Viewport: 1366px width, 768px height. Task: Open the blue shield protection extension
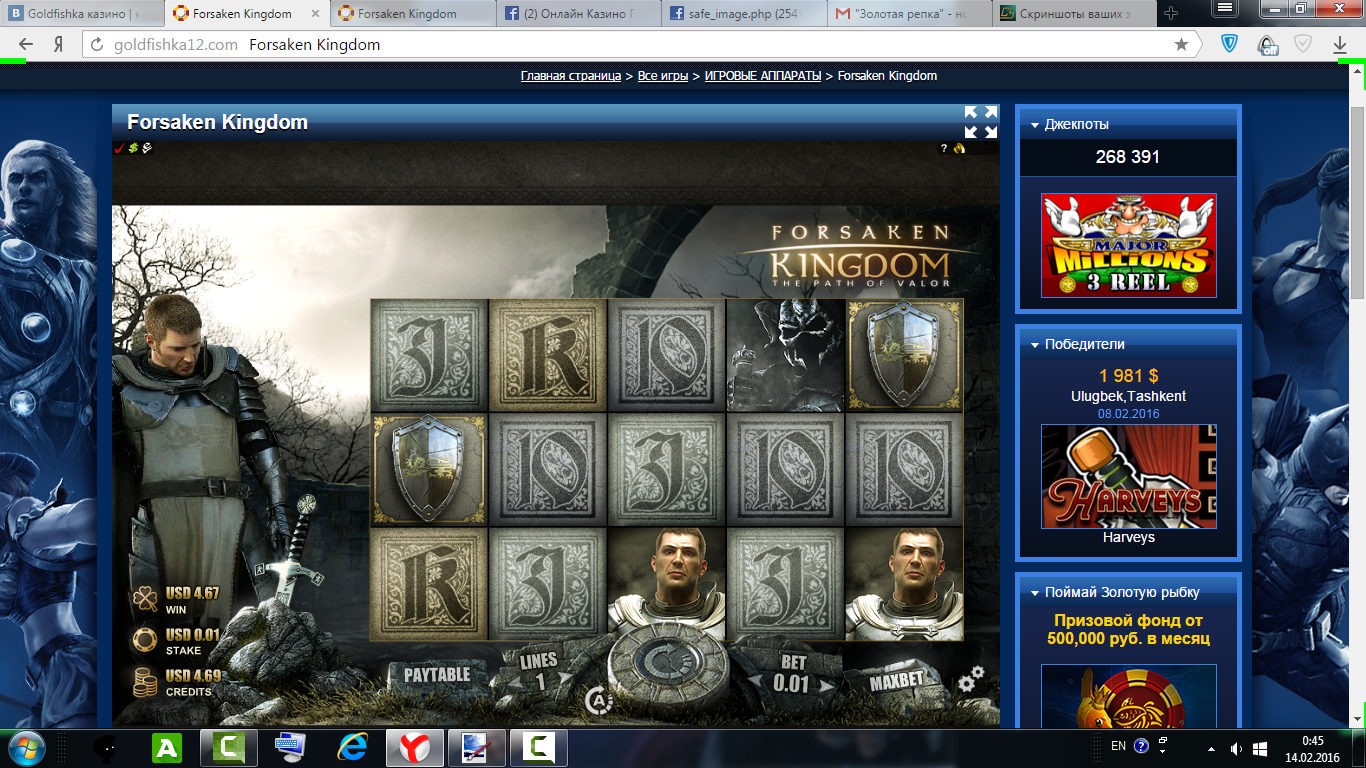1230,45
